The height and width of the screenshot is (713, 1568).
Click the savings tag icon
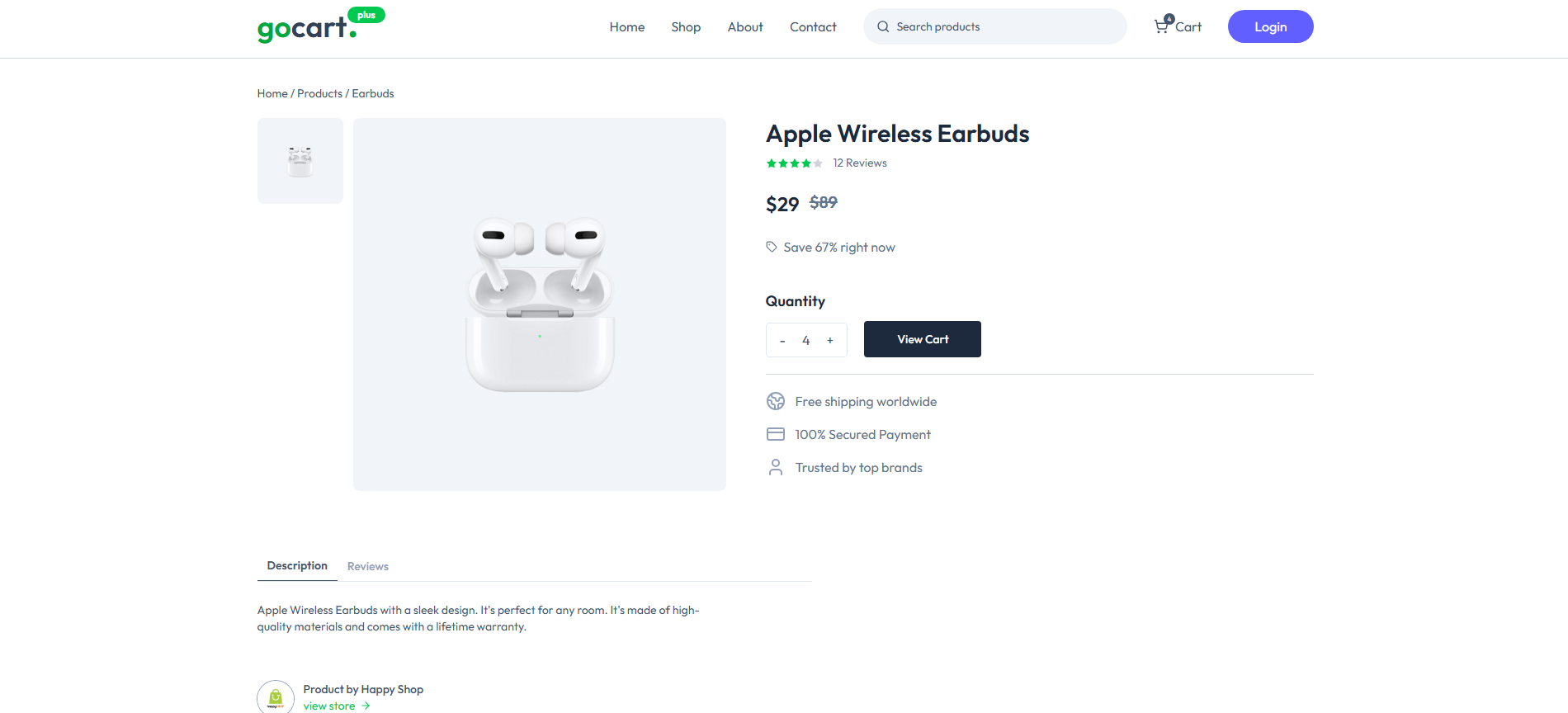tap(772, 247)
